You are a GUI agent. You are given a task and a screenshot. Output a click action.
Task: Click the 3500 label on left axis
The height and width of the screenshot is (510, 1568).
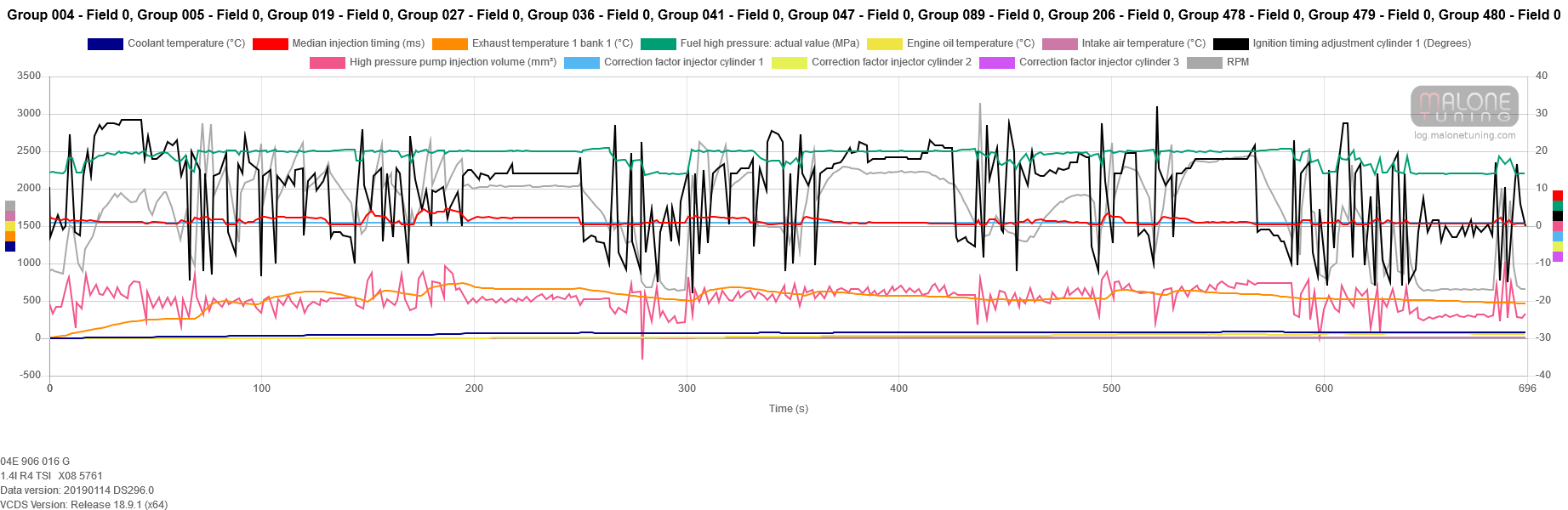(29, 76)
